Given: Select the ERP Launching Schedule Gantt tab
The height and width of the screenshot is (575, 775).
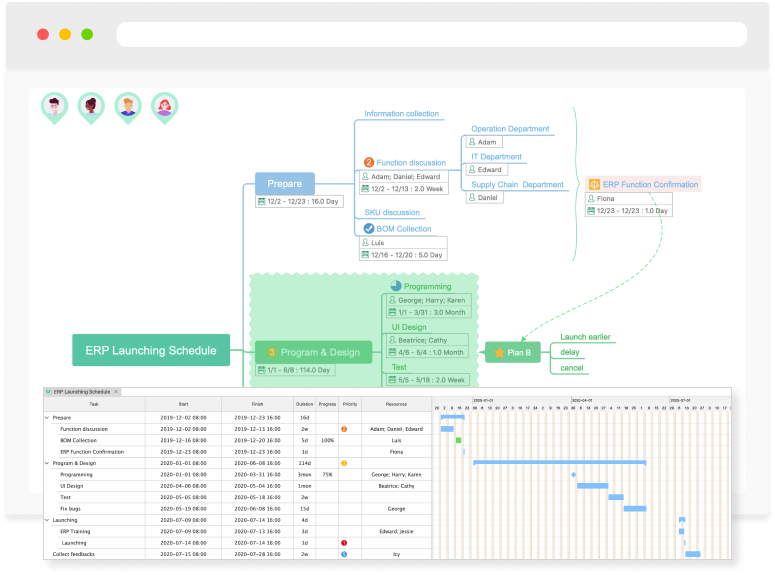Looking at the screenshot, I should 80,392.
